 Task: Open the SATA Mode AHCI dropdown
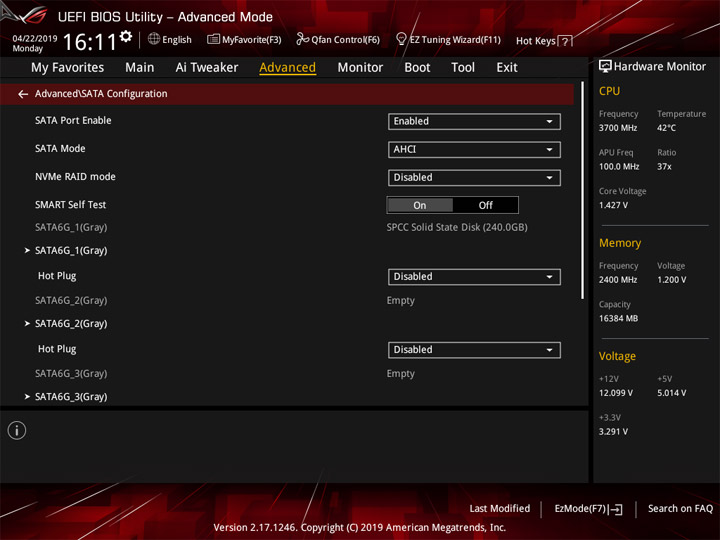[x=474, y=149]
